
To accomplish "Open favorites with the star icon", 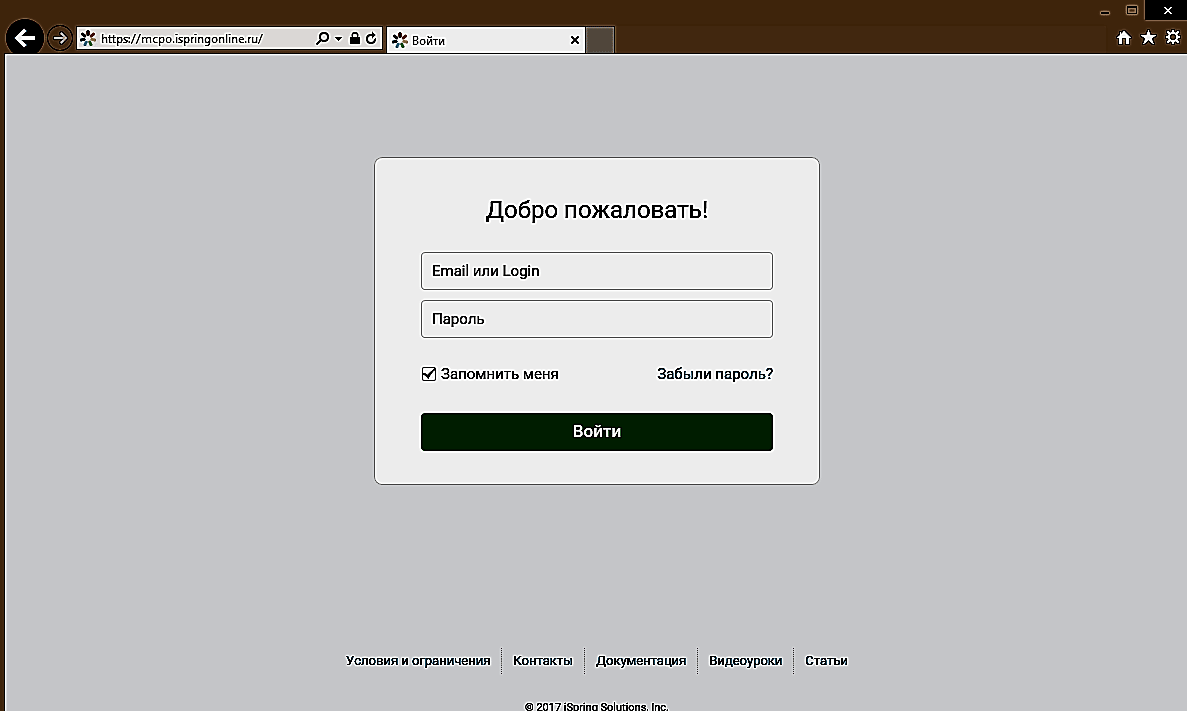I will click(x=1148, y=37).
